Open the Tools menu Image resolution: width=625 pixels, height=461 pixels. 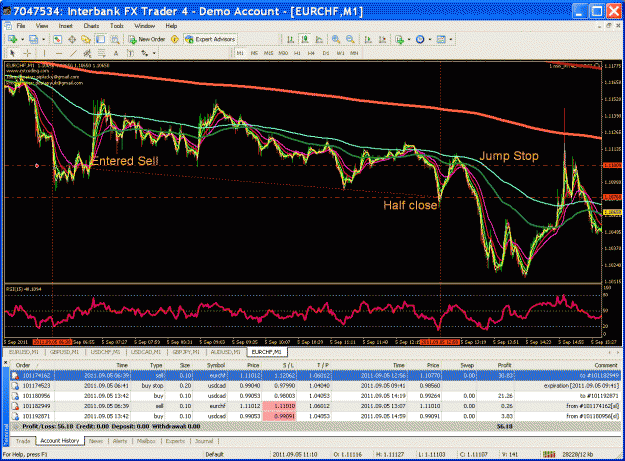(117, 26)
